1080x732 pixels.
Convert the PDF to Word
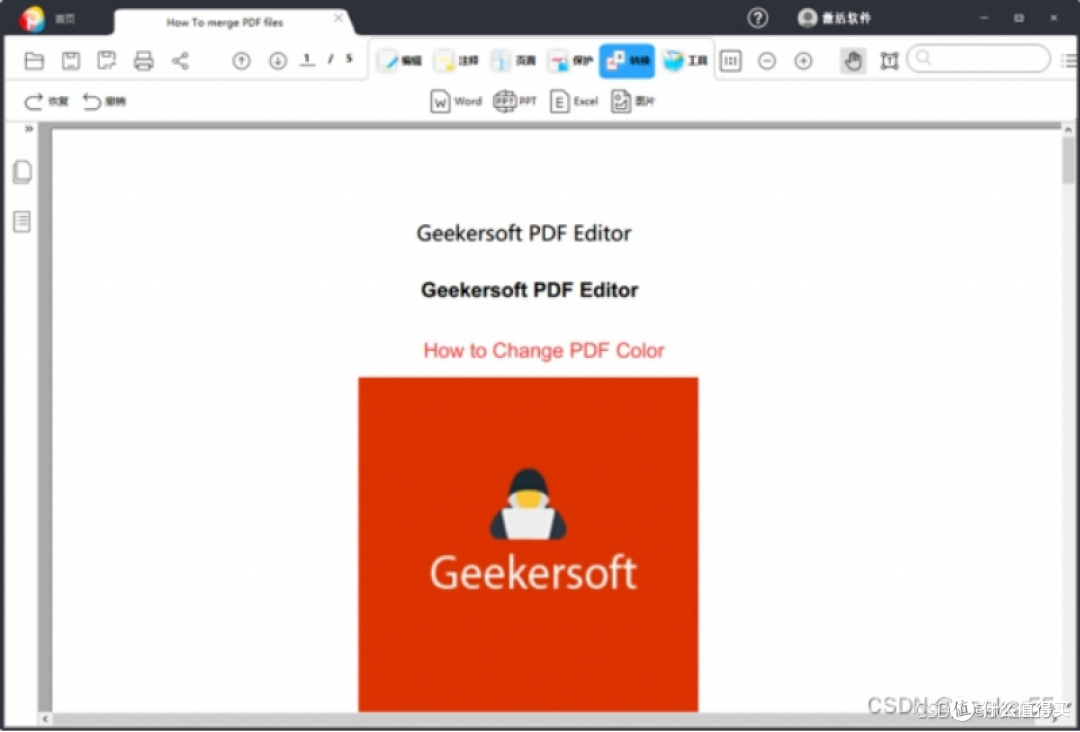tap(455, 100)
